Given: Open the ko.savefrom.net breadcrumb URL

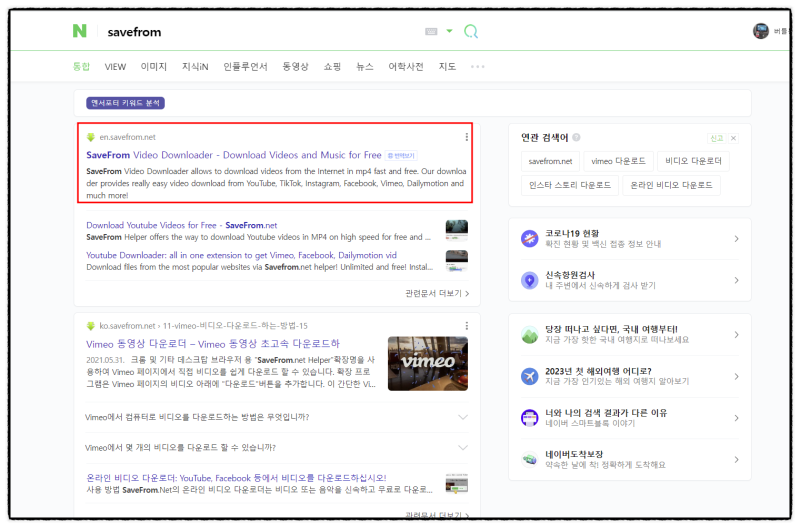Looking at the screenshot, I should click(204, 325).
